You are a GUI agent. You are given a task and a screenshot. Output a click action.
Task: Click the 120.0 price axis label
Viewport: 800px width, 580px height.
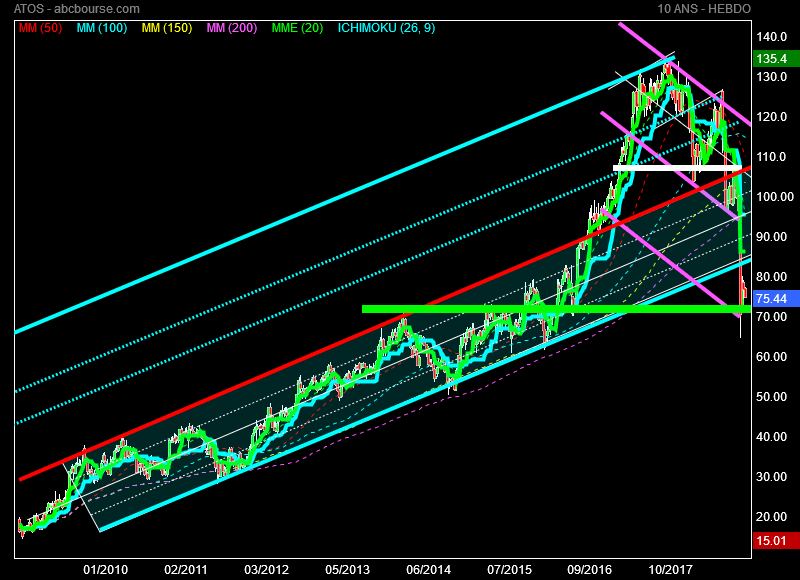pos(771,117)
